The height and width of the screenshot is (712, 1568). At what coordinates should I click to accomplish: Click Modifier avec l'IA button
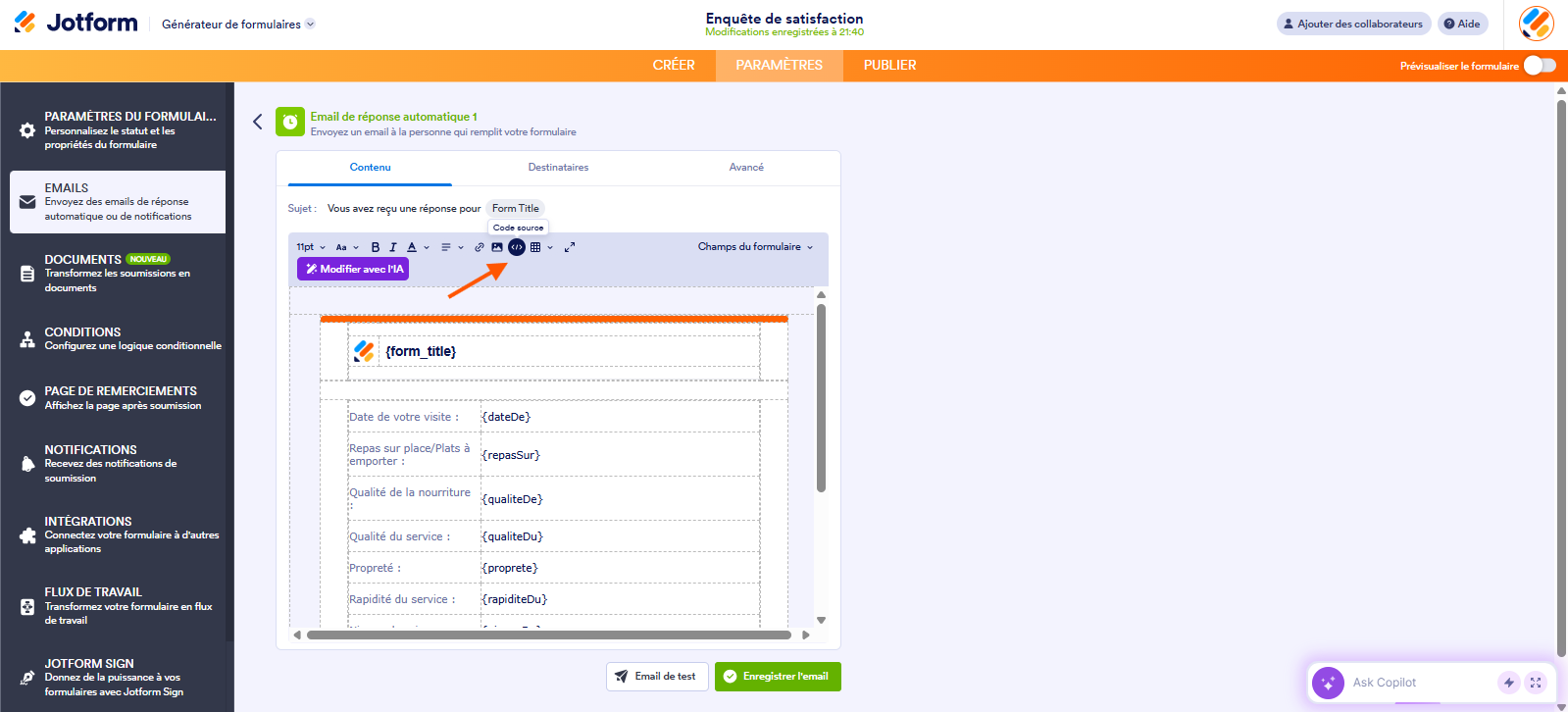click(353, 269)
